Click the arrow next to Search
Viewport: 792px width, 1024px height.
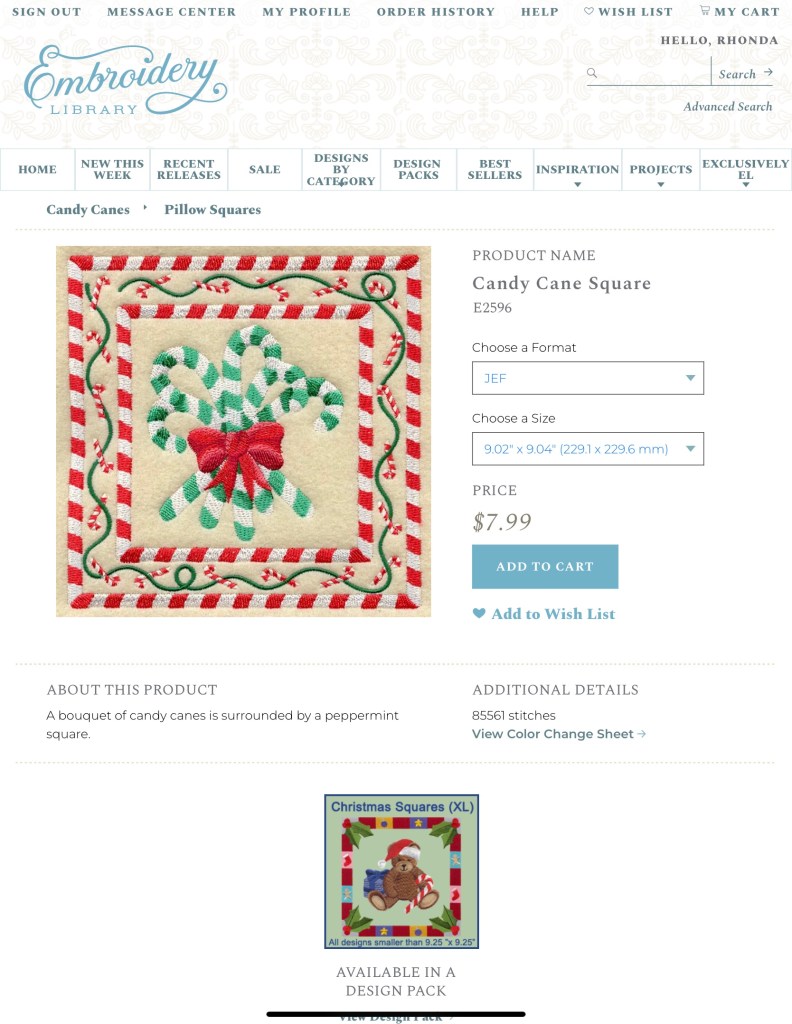768,72
